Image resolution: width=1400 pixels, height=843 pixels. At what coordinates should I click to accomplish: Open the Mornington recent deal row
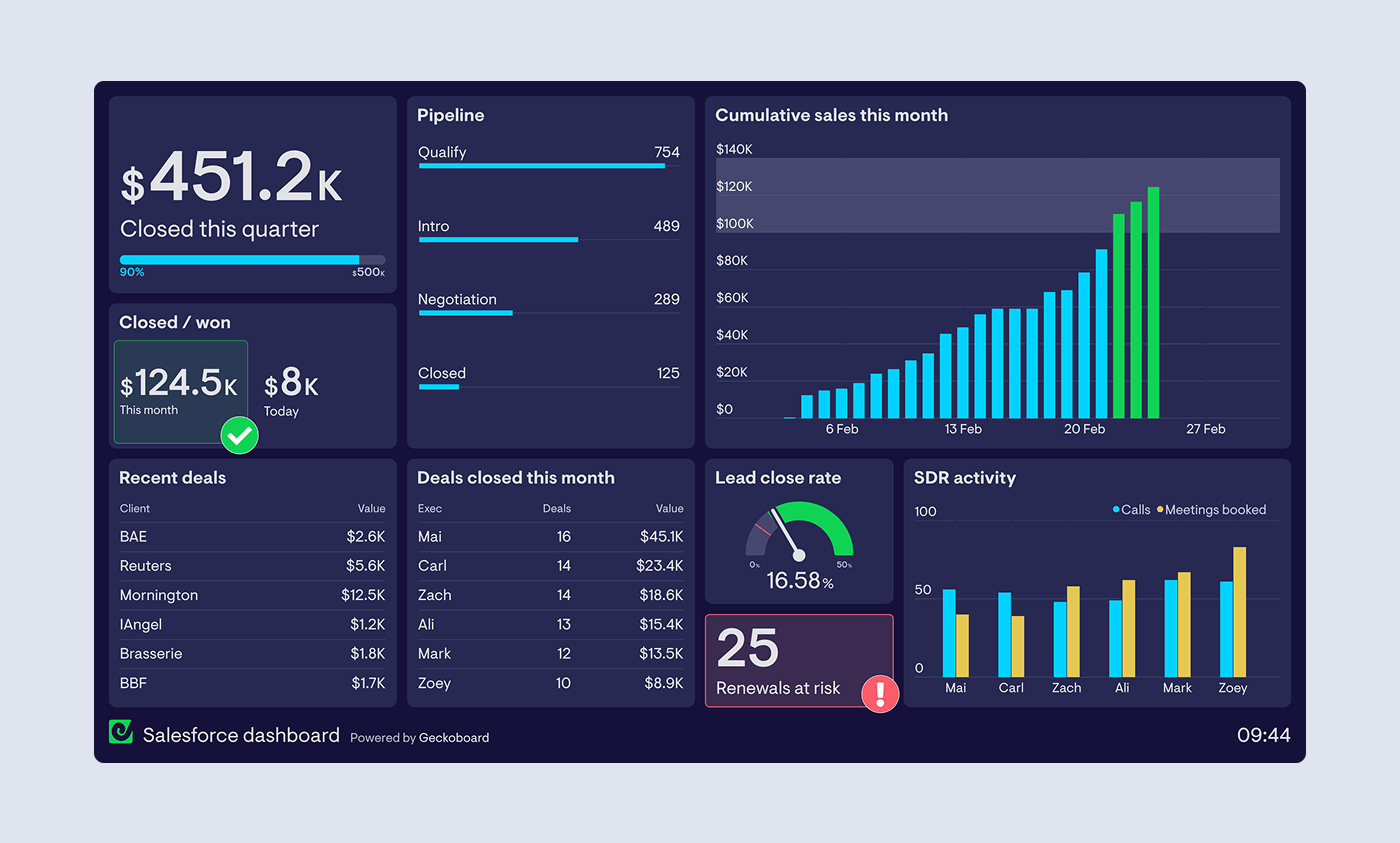point(252,595)
